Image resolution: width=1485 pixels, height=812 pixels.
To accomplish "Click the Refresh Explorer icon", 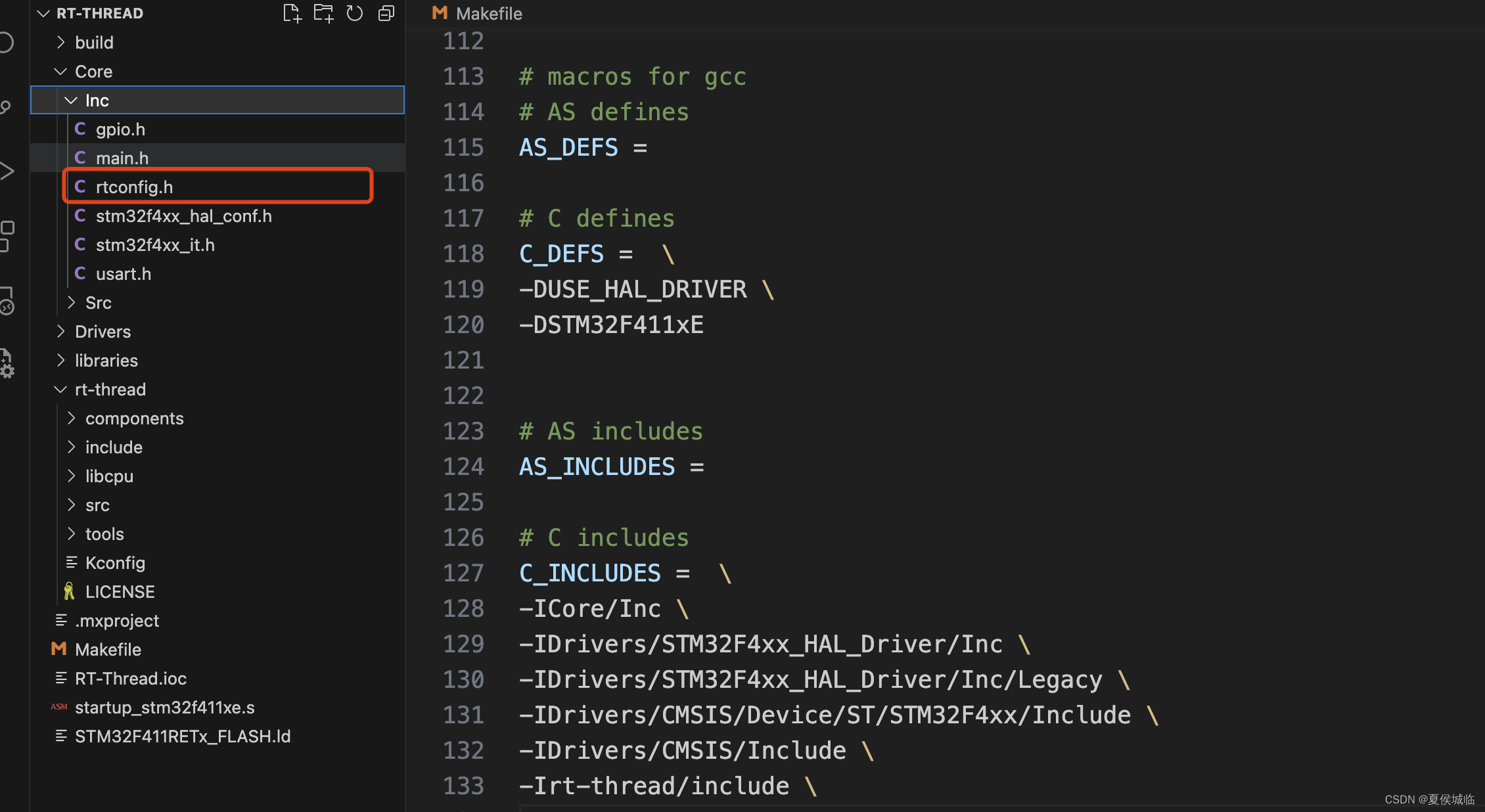I will click(x=355, y=13).
